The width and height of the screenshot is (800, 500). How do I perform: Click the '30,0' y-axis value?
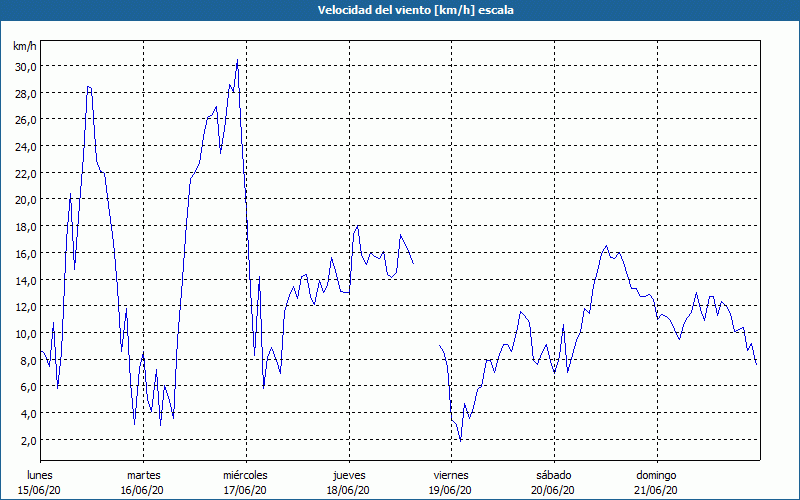coord(25,67)
